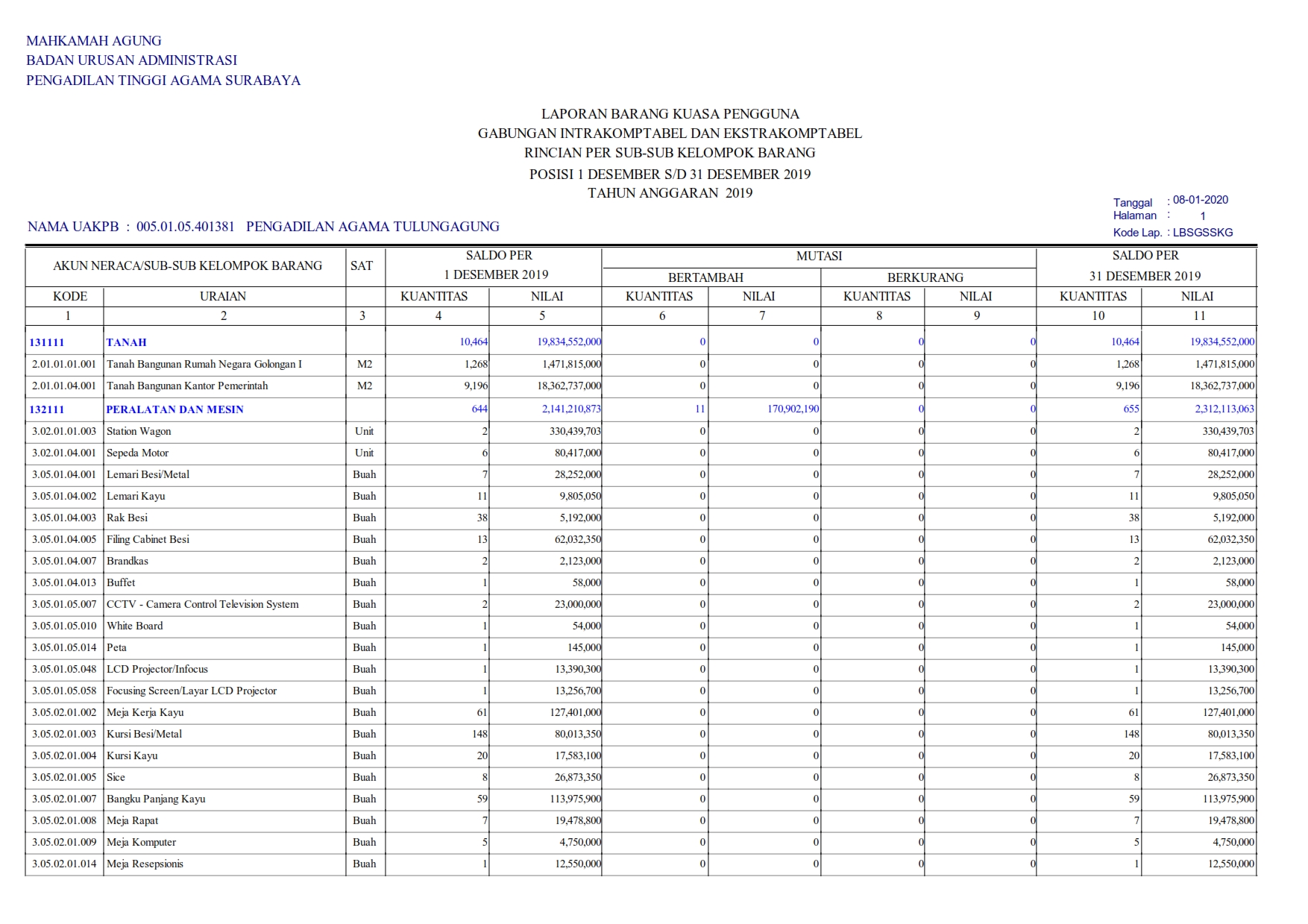Click the Buffet item
Image resolution: width=1308 pixels, height=924 pixels.
pos(121,583)
